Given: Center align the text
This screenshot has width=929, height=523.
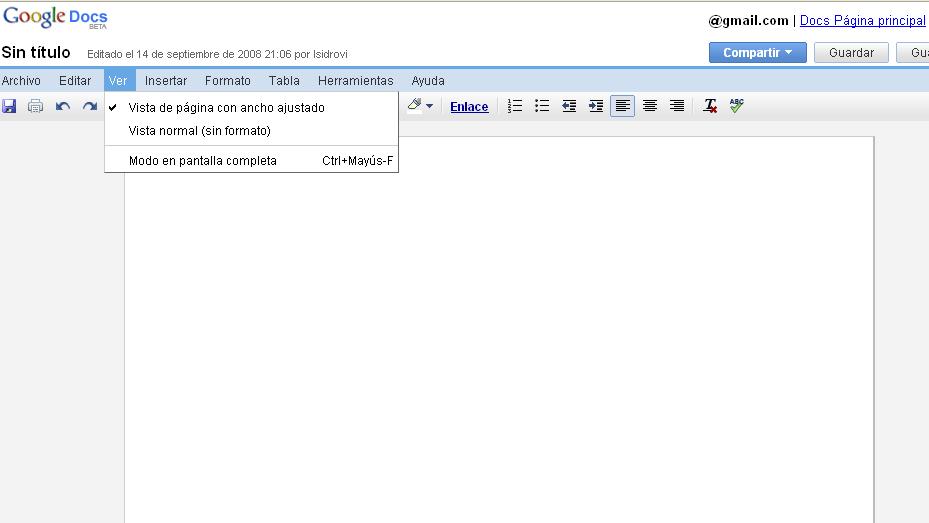Looking at the screenshot, I should pyautogui.click(x=650, y=106).
